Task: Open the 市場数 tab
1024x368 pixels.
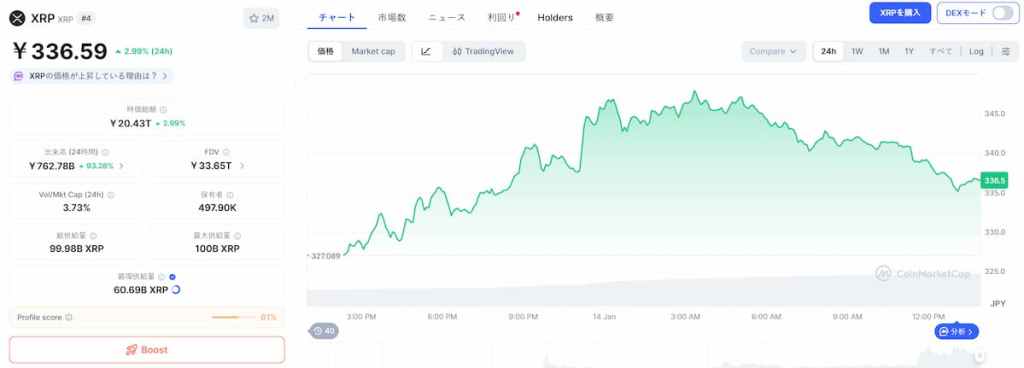Action: click(392, 18)
